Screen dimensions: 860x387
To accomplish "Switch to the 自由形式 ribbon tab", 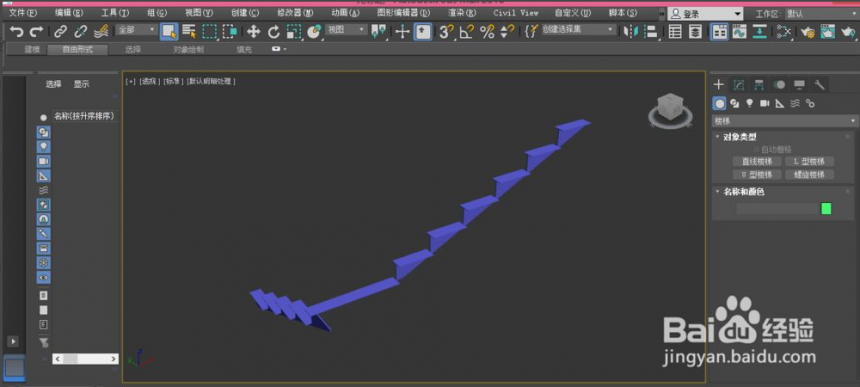I will coord(77,49).
